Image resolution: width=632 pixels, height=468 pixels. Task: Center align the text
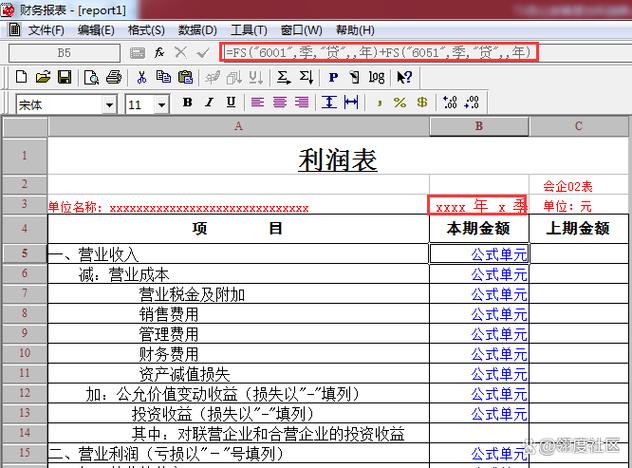(x=280, y=102)
